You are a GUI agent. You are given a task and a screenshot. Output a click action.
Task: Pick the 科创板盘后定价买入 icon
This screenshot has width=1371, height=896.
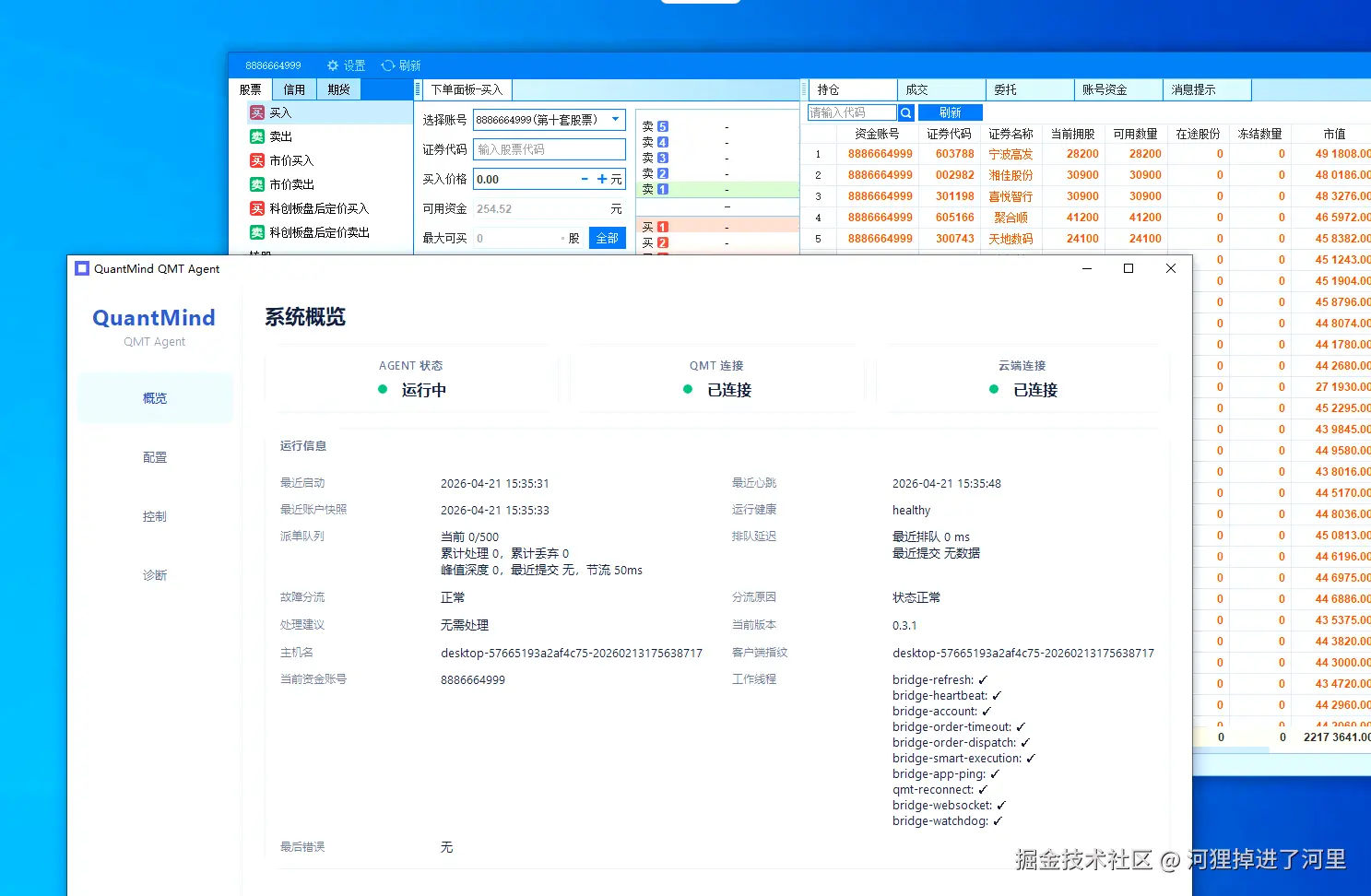[x=257, y=208]
